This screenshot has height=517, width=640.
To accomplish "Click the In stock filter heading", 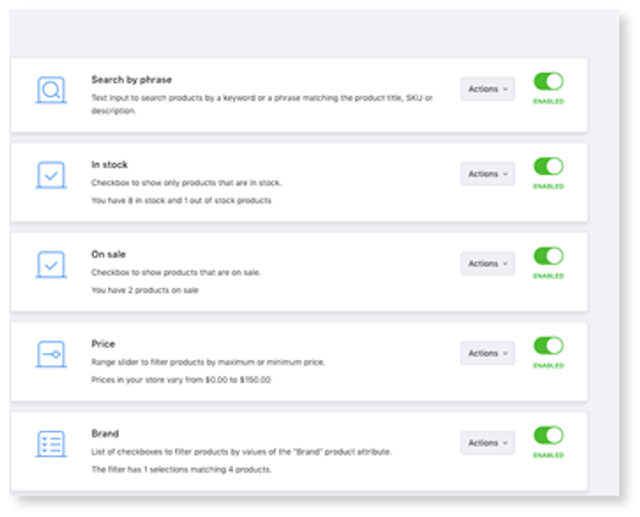I will pos(109,164).
